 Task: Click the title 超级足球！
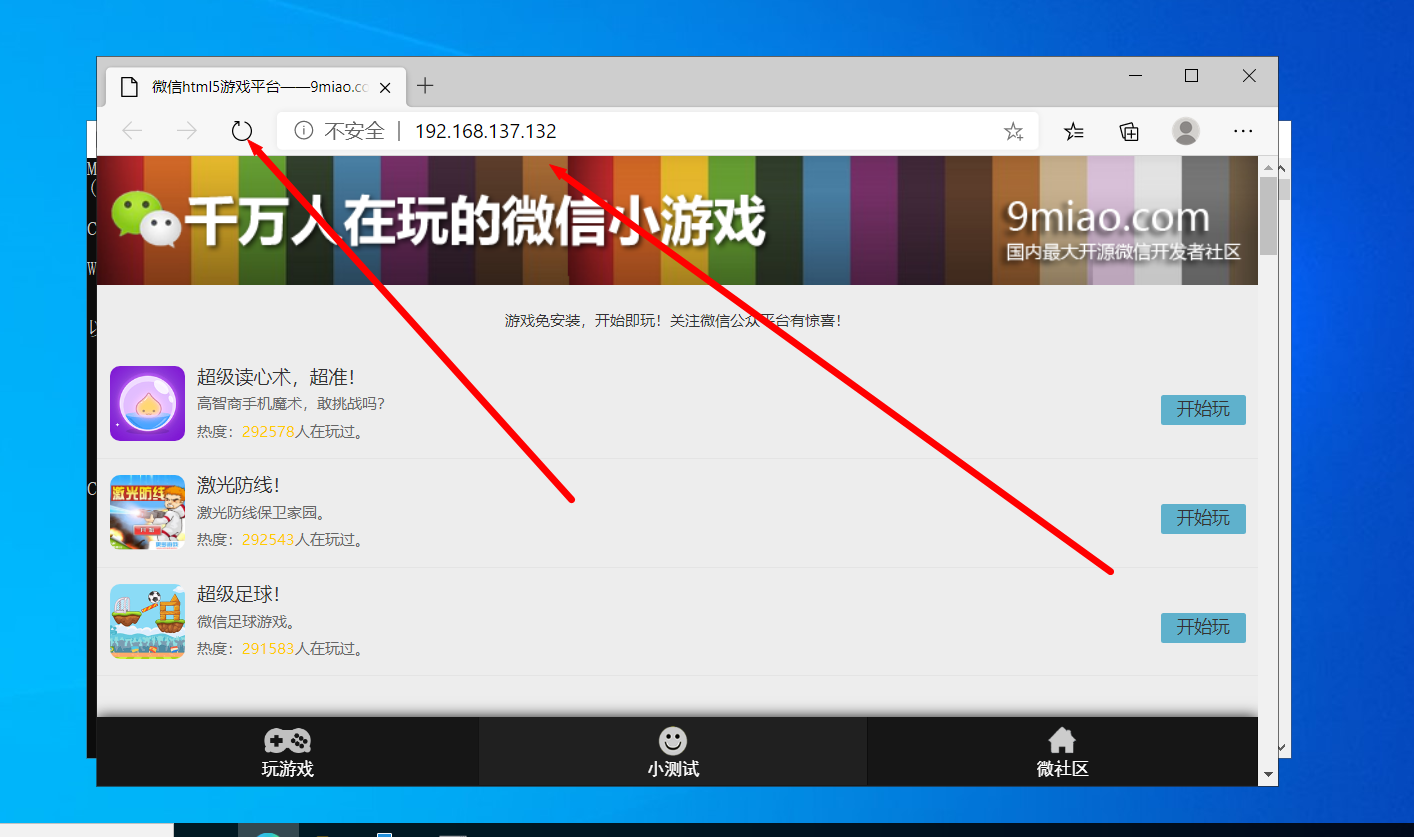(x=238, y=594)
